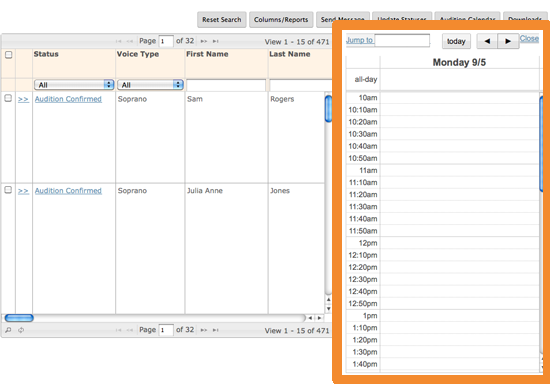The height and width of the screenshot is (384, 550).
Task: Click horizontal scroll left arrow of grid
Action: (310, 318)
